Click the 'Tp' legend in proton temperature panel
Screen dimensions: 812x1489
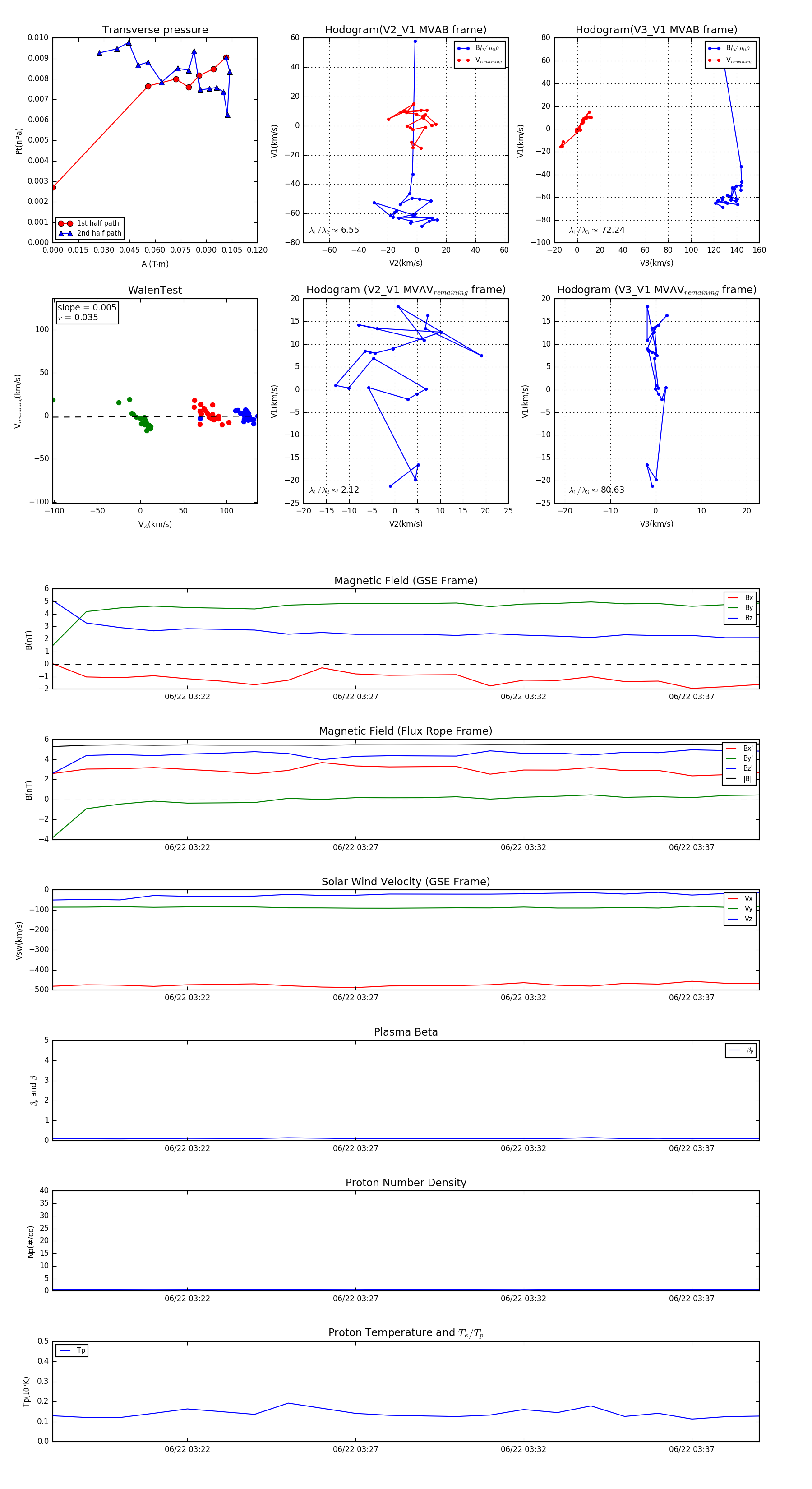72,1351
